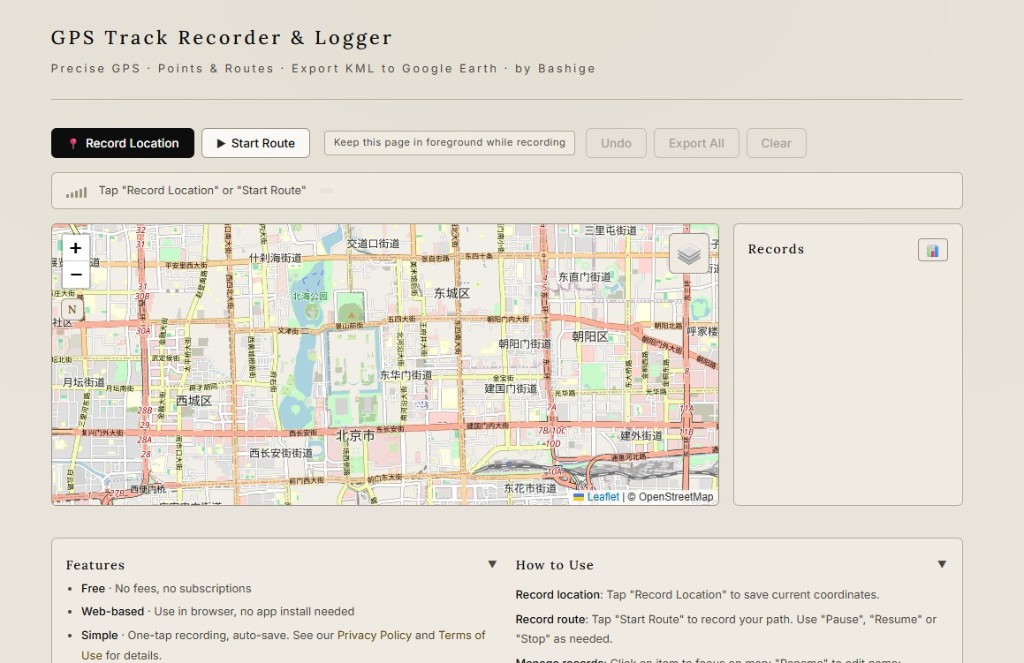Click the GPS signal strength indicator

point(76,191)
